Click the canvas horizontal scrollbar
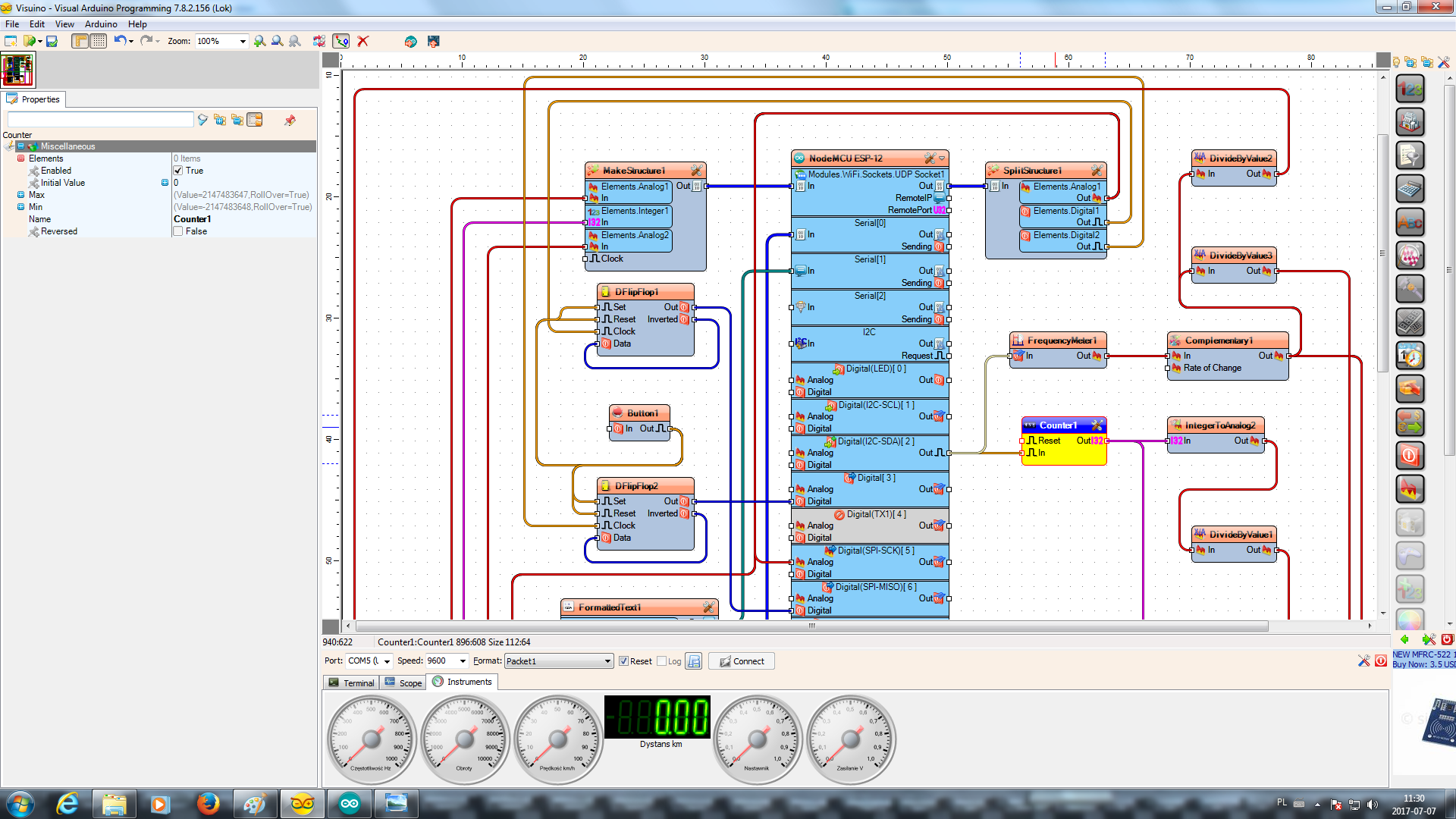1456x819 pixels. point(811,626)
